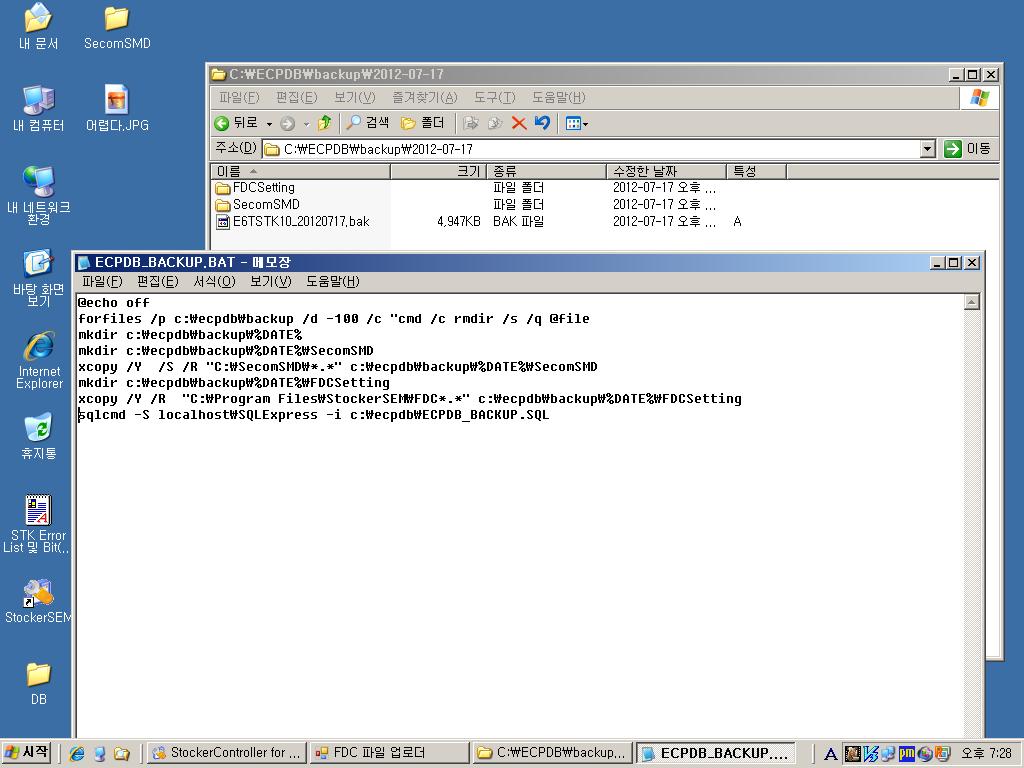Image resolution: width=1024 pixels, height=768 pixels.
Task: Click the Windows logo in Explorer menu bar
Action: click(x=979, y=98)
